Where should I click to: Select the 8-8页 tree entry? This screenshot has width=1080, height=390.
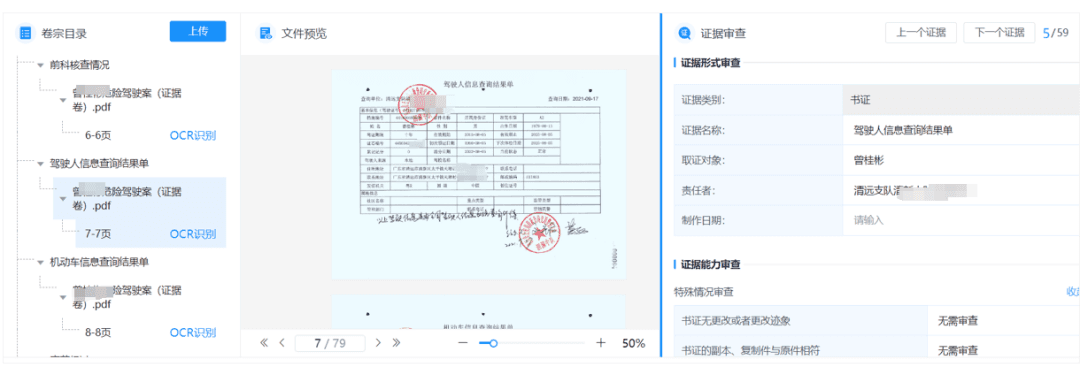(98, 333)
